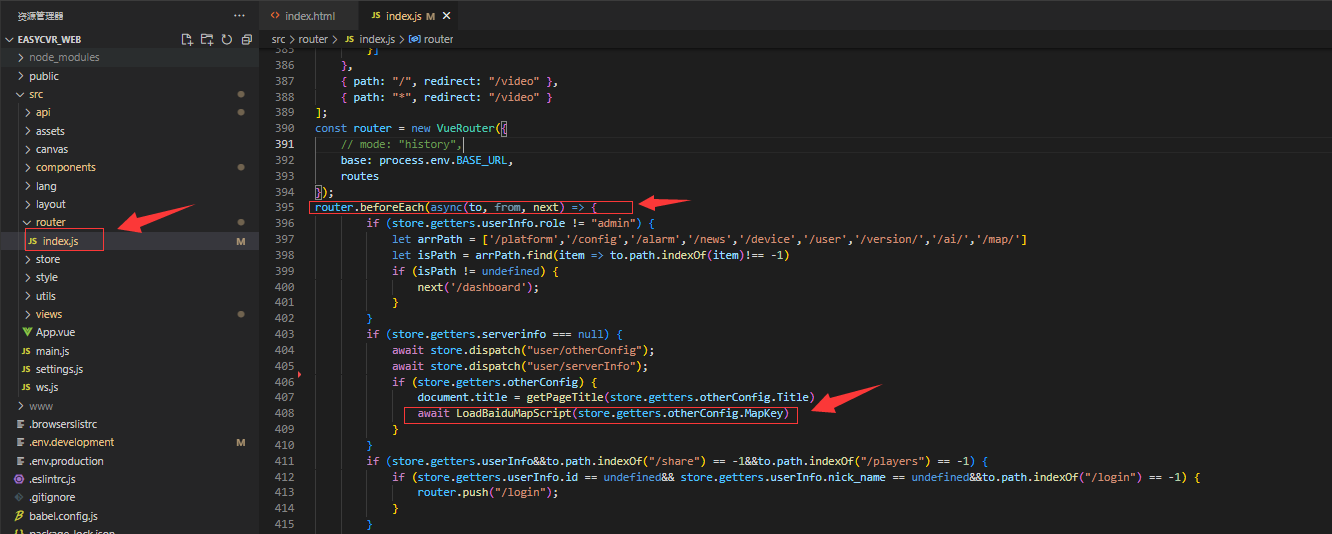Screen dimensions: 1332x534
Task: Expand the components folder
Action: 66,167
